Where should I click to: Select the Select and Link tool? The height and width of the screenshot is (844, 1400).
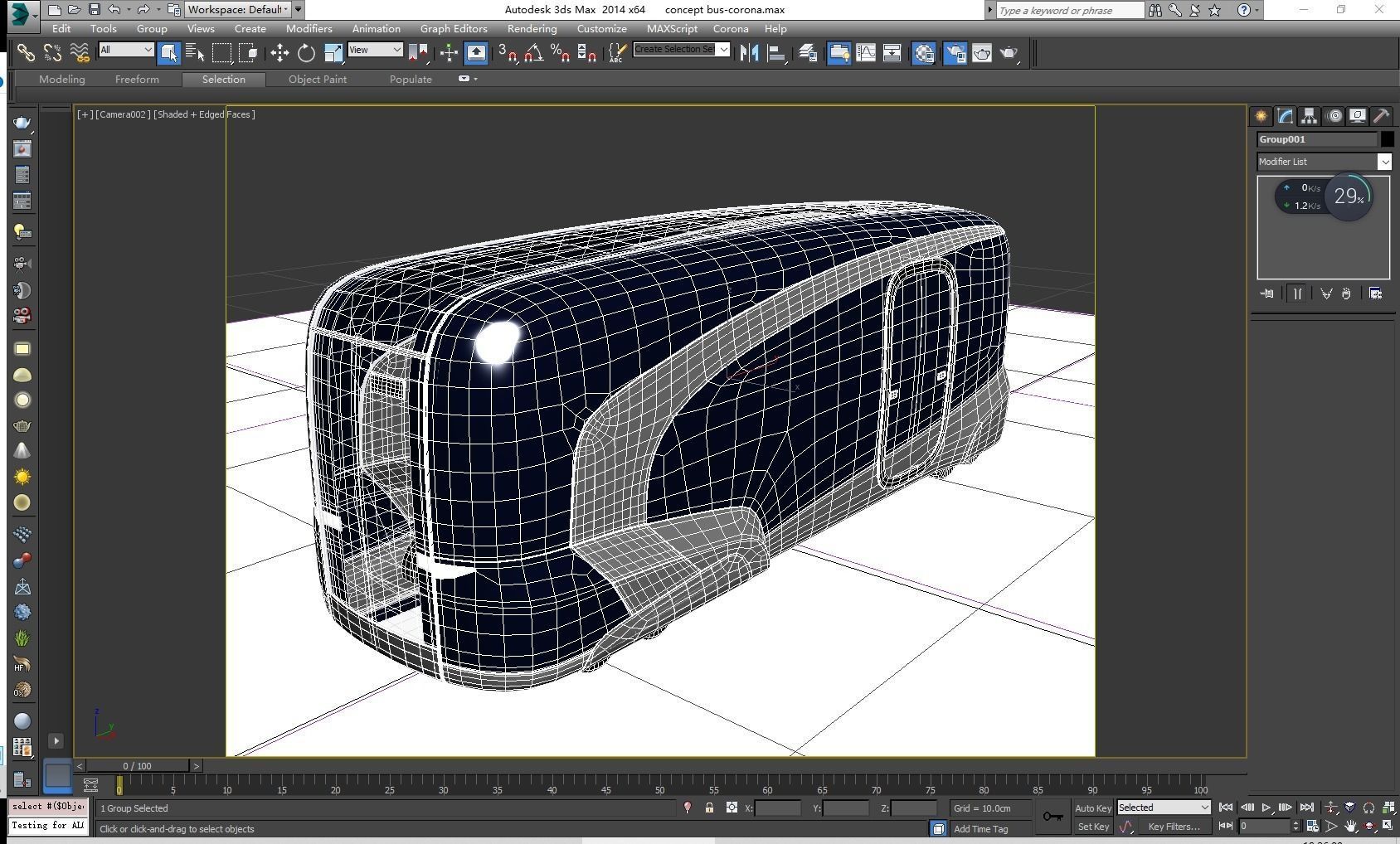26,53
